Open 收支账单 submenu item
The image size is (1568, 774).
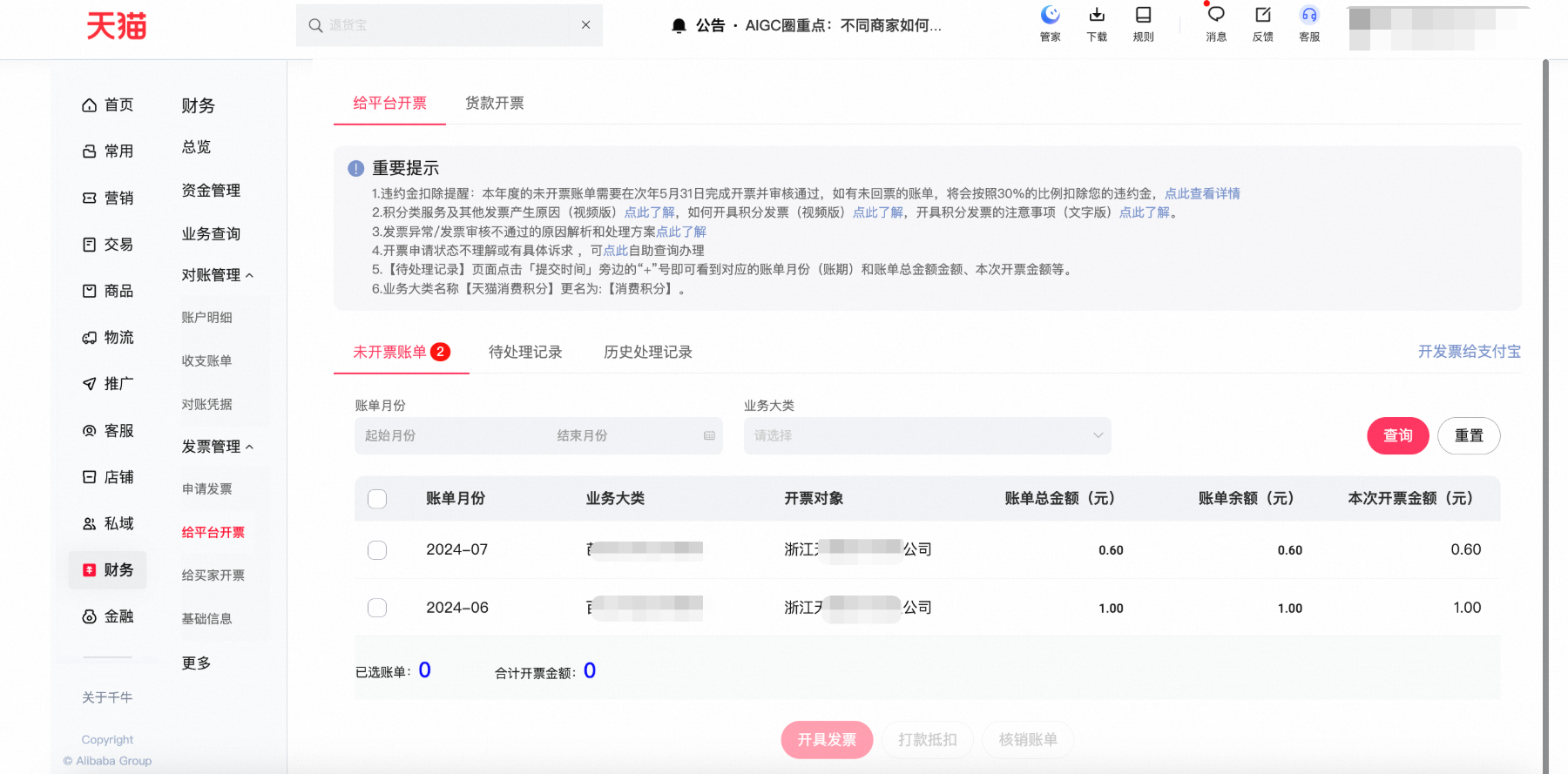[206, 360]
